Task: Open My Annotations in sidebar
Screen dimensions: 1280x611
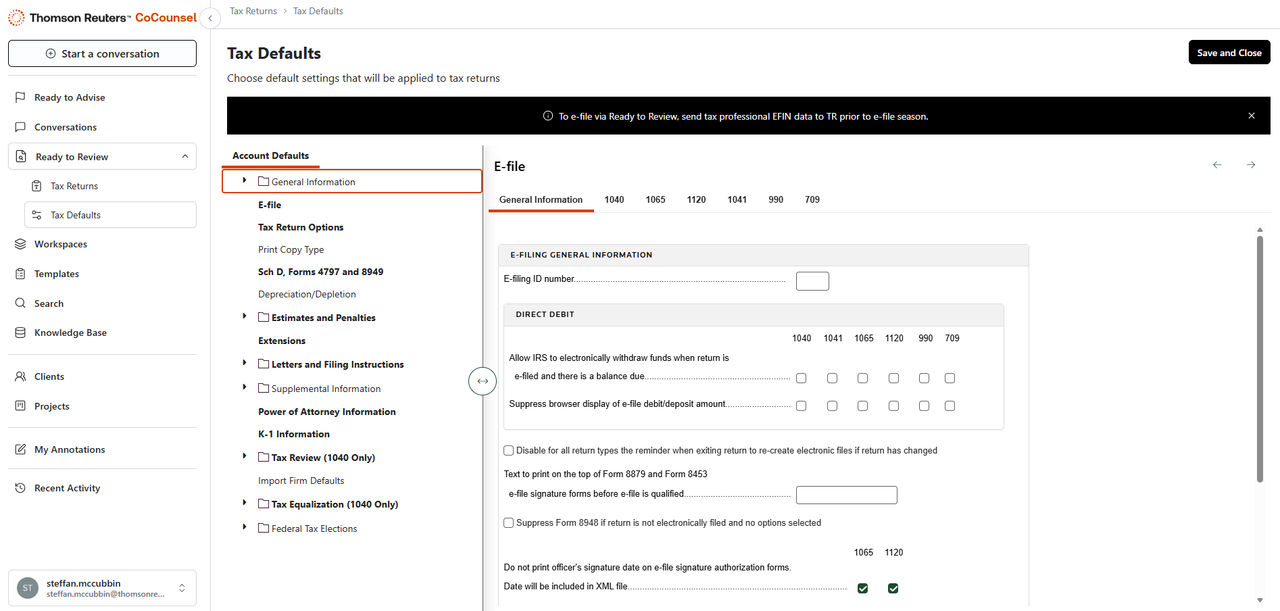Action: click(x=69, y=450)
